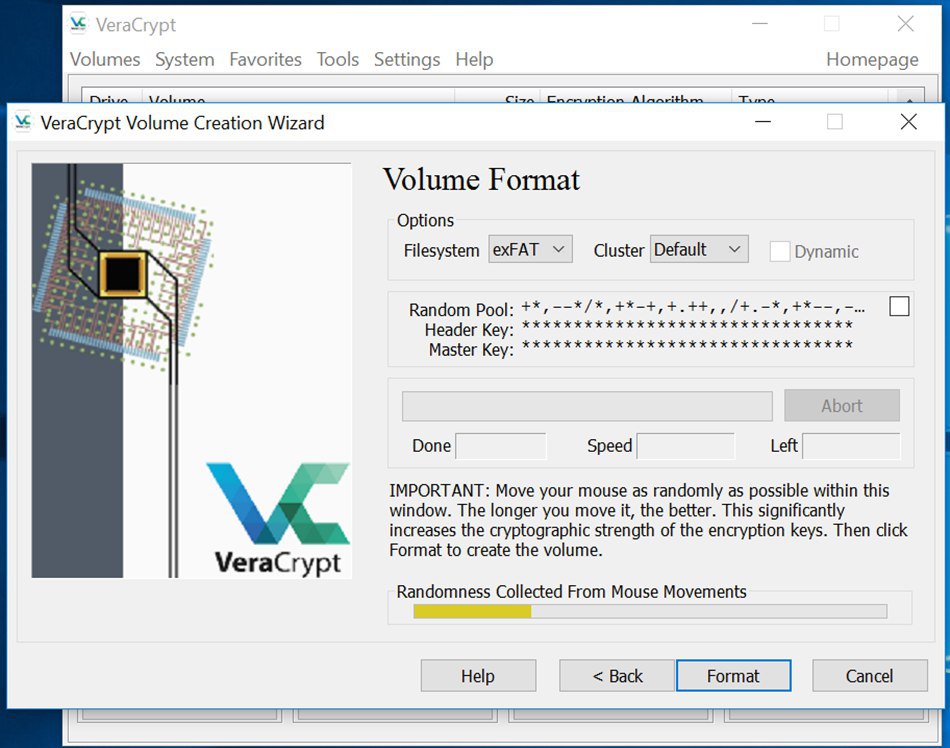This screenshot has width=950, height=748.
Task: Click the VeraCrypt main window logo icon
Action: [79, 25]
